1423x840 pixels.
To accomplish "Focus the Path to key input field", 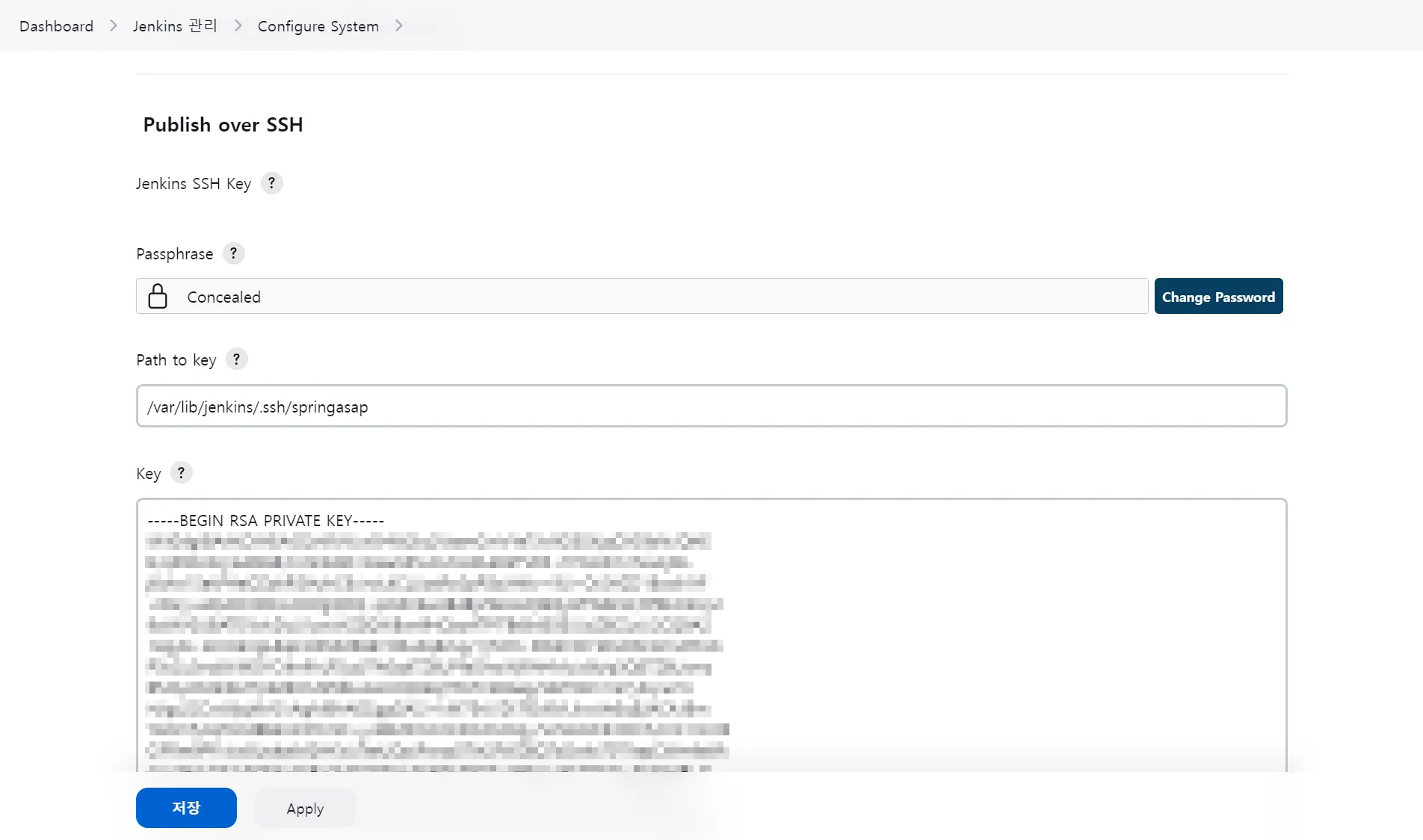I will [711, 407].
